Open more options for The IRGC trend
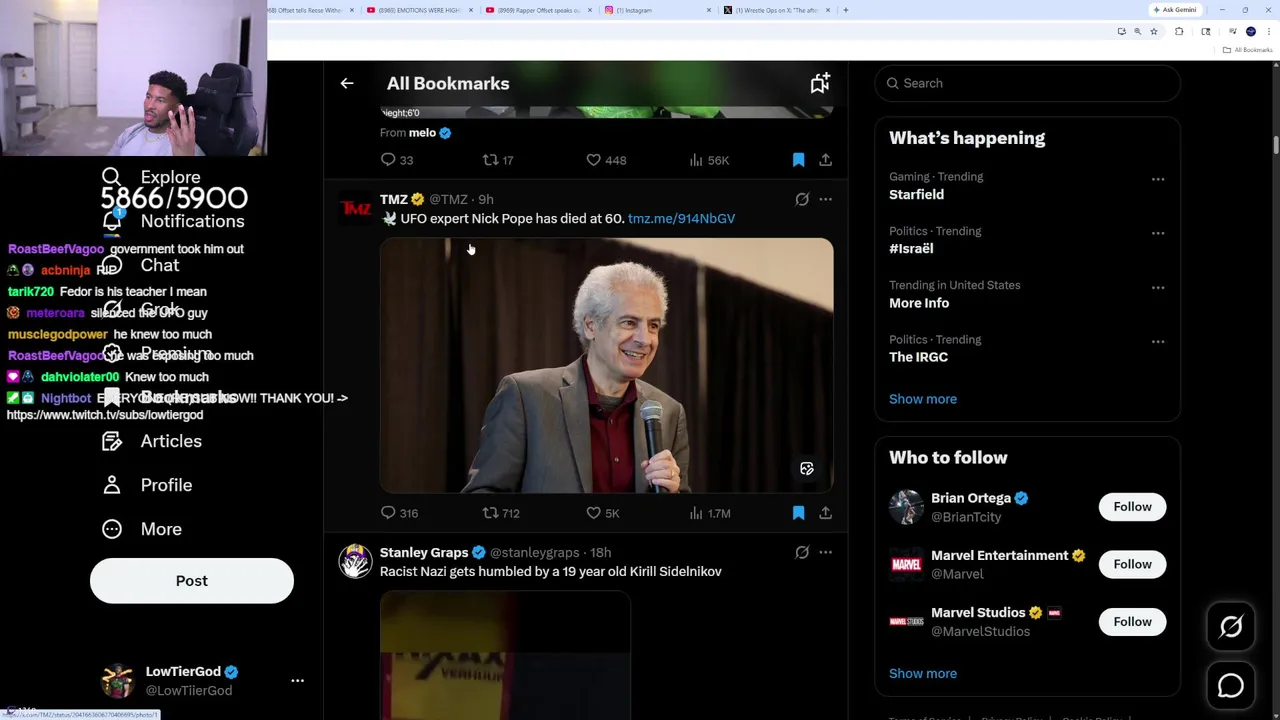1280x720 pixels. tap(1158, 341)
